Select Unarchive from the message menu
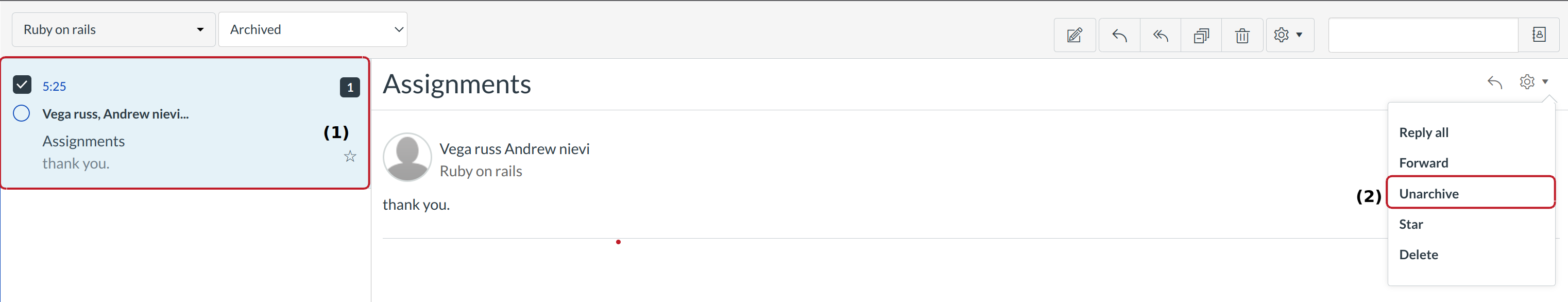Screen dimensions: 1568x302 coord(1428,194)
